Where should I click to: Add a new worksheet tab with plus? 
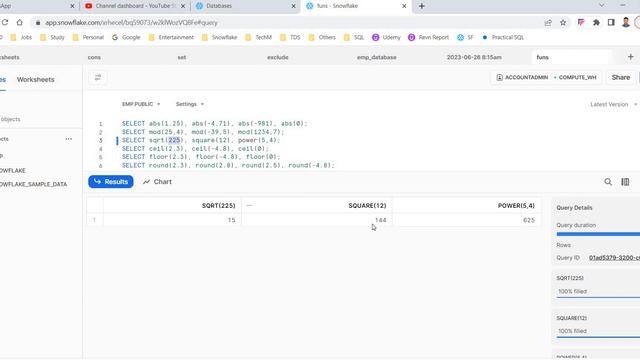[631, 57]
